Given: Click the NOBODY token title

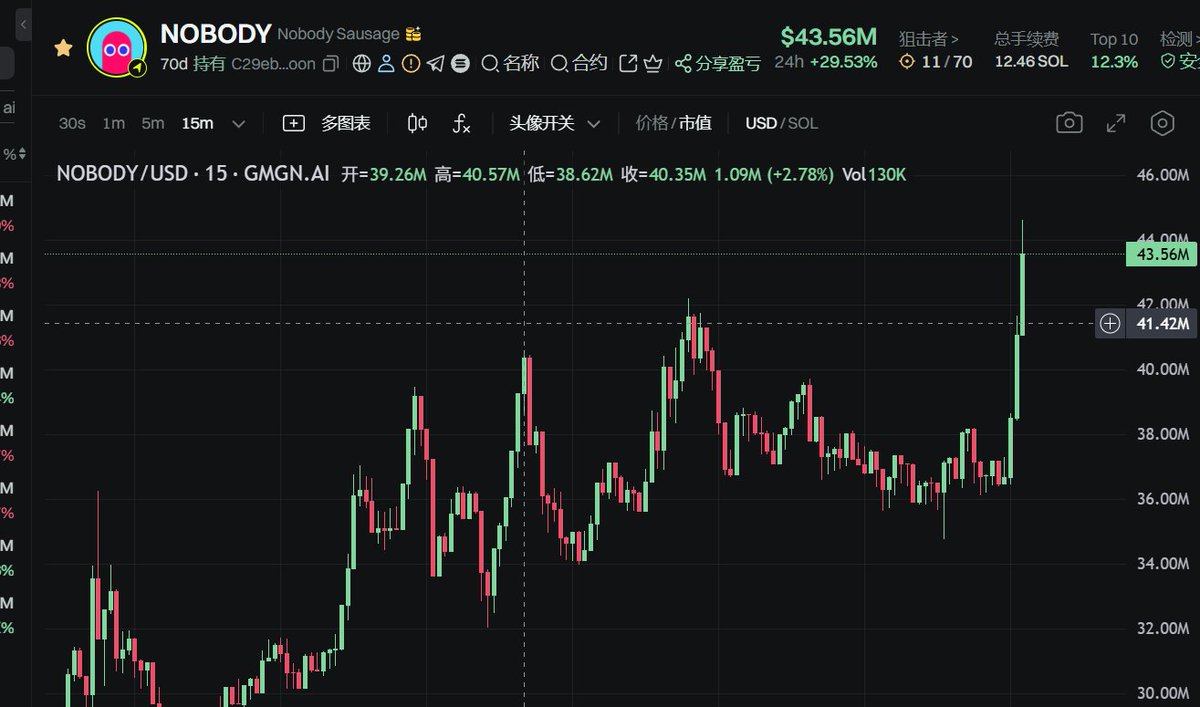Looking at the screenshot, I should (x=216, y=33).
